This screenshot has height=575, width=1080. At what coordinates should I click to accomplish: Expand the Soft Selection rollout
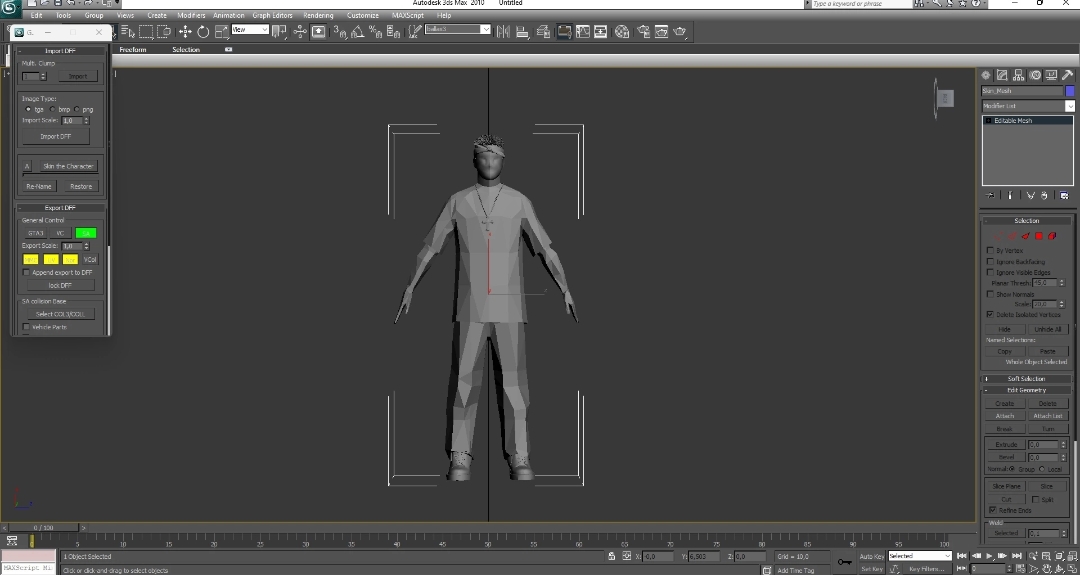[x=1026, y=379]
